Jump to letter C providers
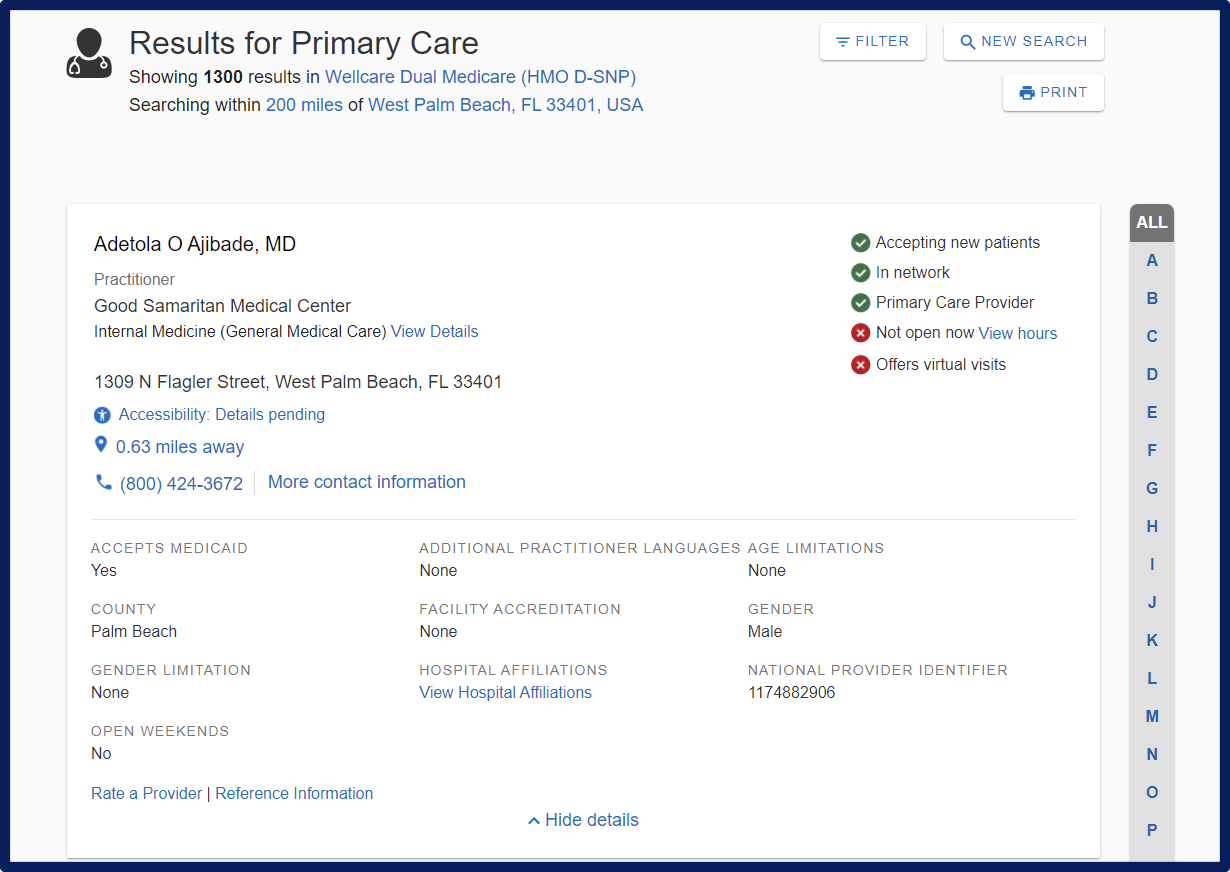Screen dimensions: 1230x872 point(1152,337)
